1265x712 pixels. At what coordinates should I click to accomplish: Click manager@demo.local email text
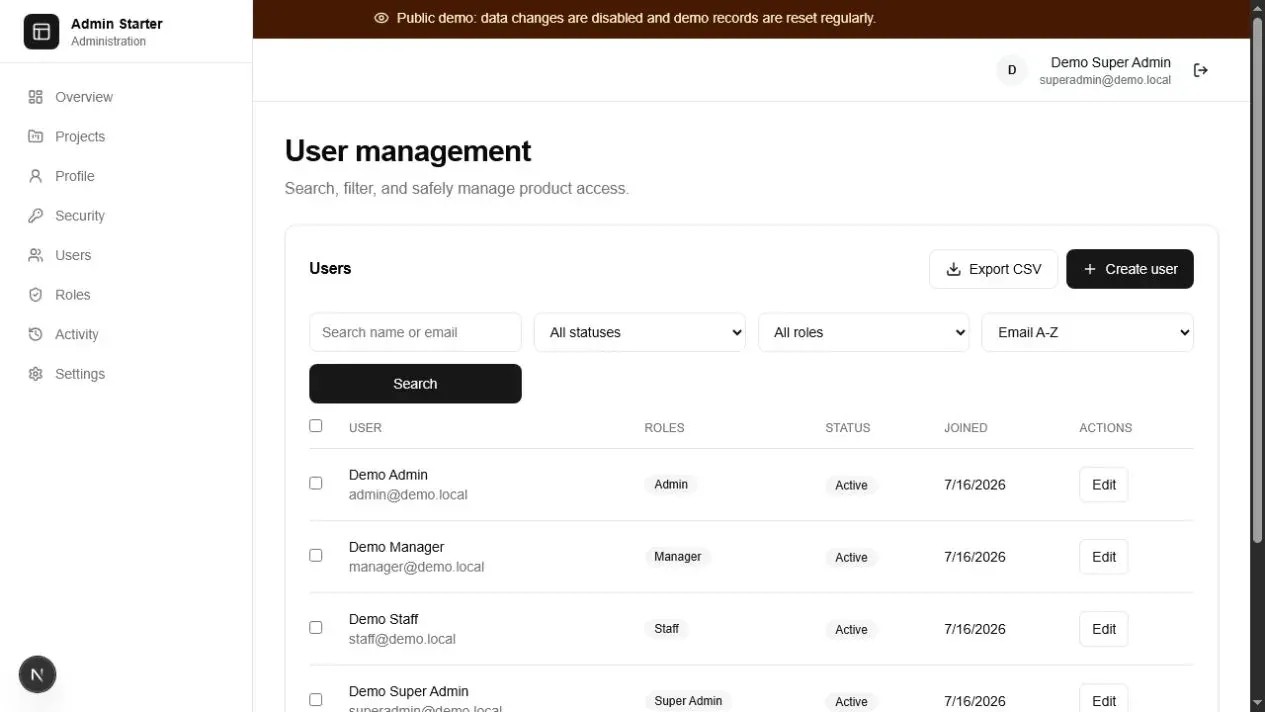(x=416, y=566)
